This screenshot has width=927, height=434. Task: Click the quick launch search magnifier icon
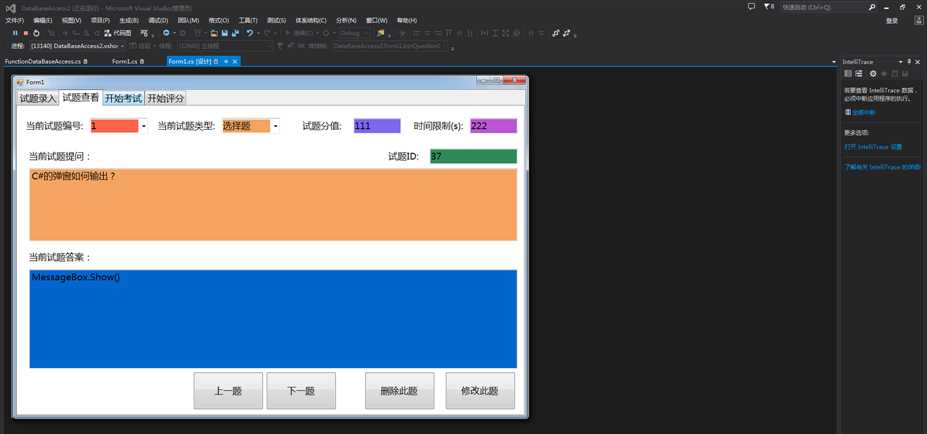871,7
